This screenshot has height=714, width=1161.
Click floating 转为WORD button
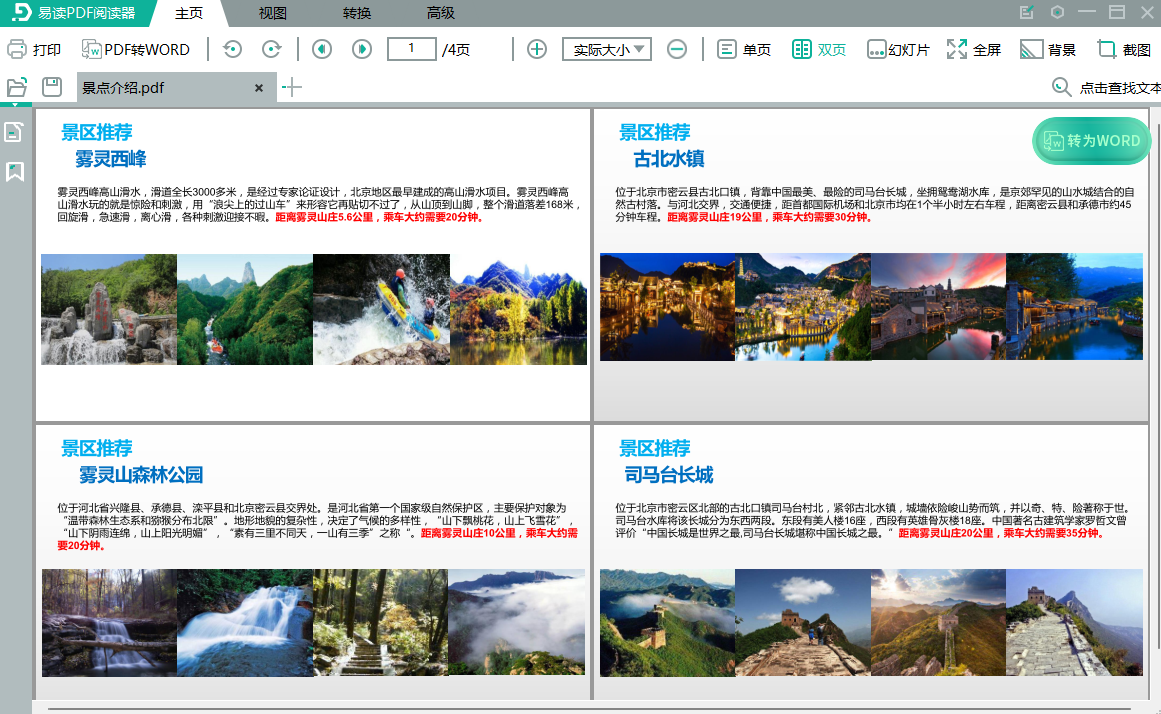1091,141
